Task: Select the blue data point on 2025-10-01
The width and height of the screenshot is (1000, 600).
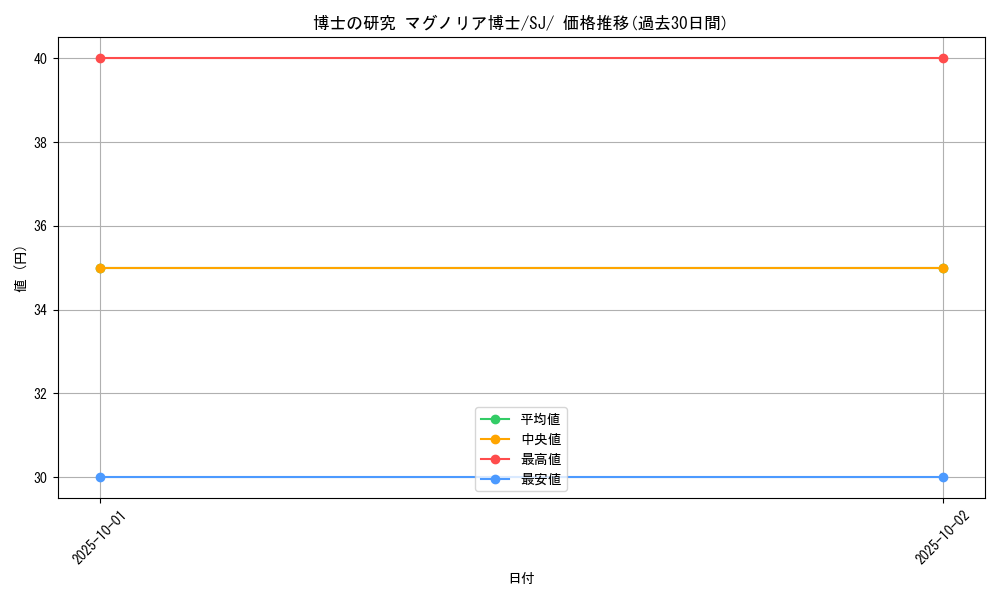Action: tap(100, 477)
